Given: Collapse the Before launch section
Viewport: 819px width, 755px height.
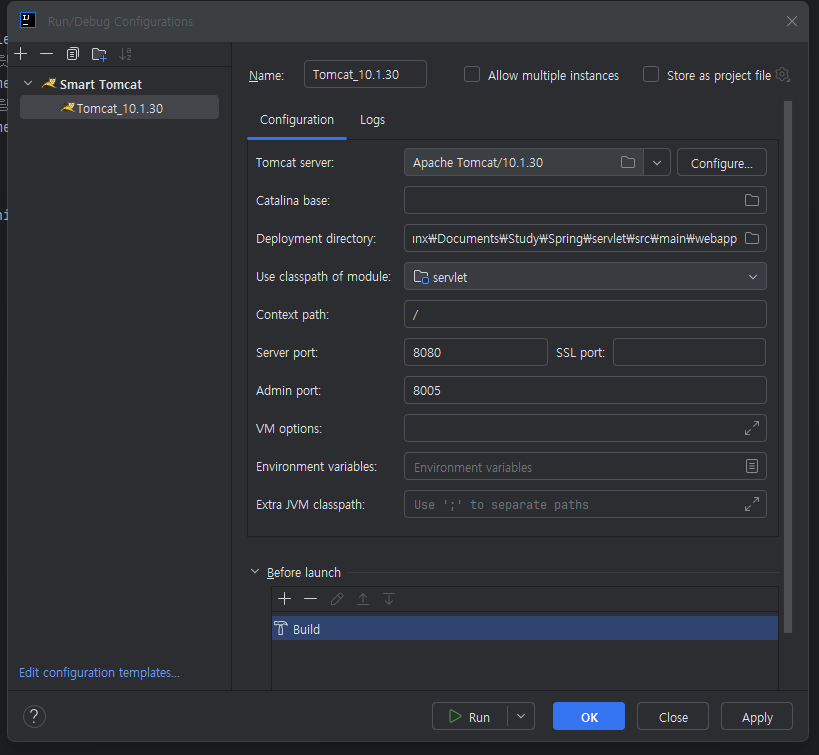Looking at the screenshot, I should 254,571.
